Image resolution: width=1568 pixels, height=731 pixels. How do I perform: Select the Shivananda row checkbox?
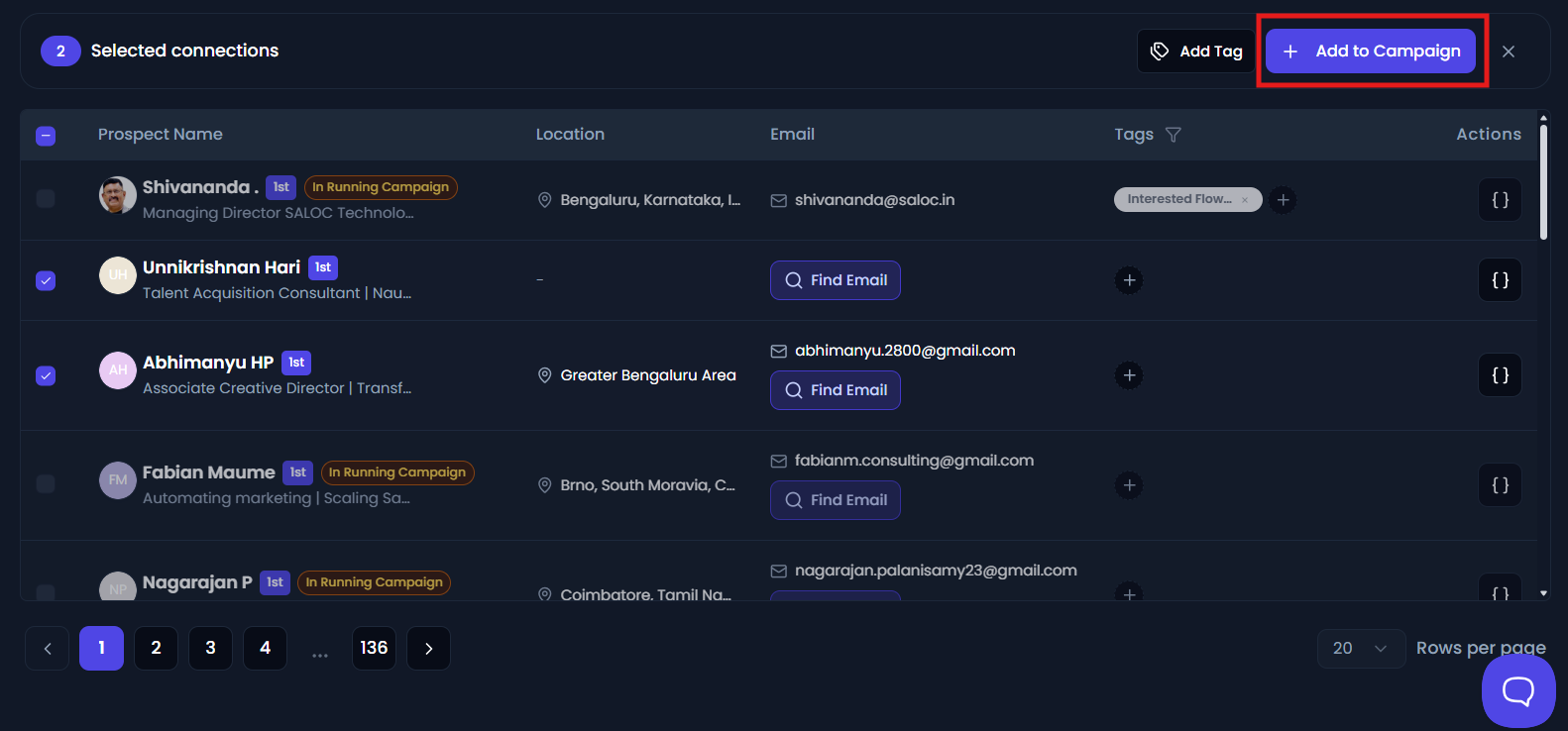tap(46, 199)
